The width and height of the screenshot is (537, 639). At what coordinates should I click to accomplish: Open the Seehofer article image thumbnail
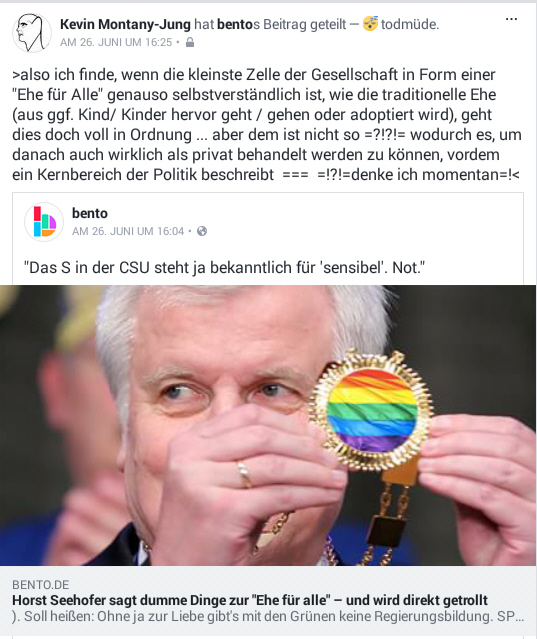click(268, 425)
